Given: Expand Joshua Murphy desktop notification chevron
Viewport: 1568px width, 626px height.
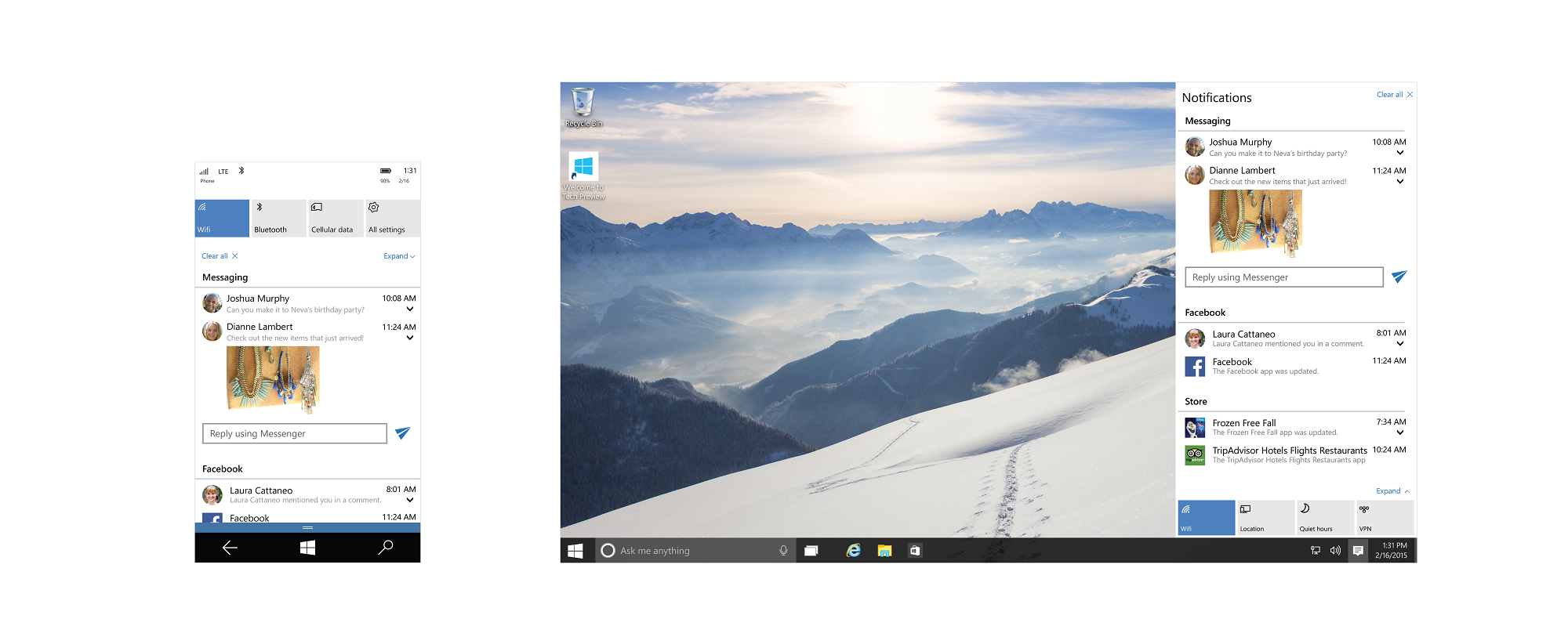Looking at the screenshot, I should coord(1400,154).
